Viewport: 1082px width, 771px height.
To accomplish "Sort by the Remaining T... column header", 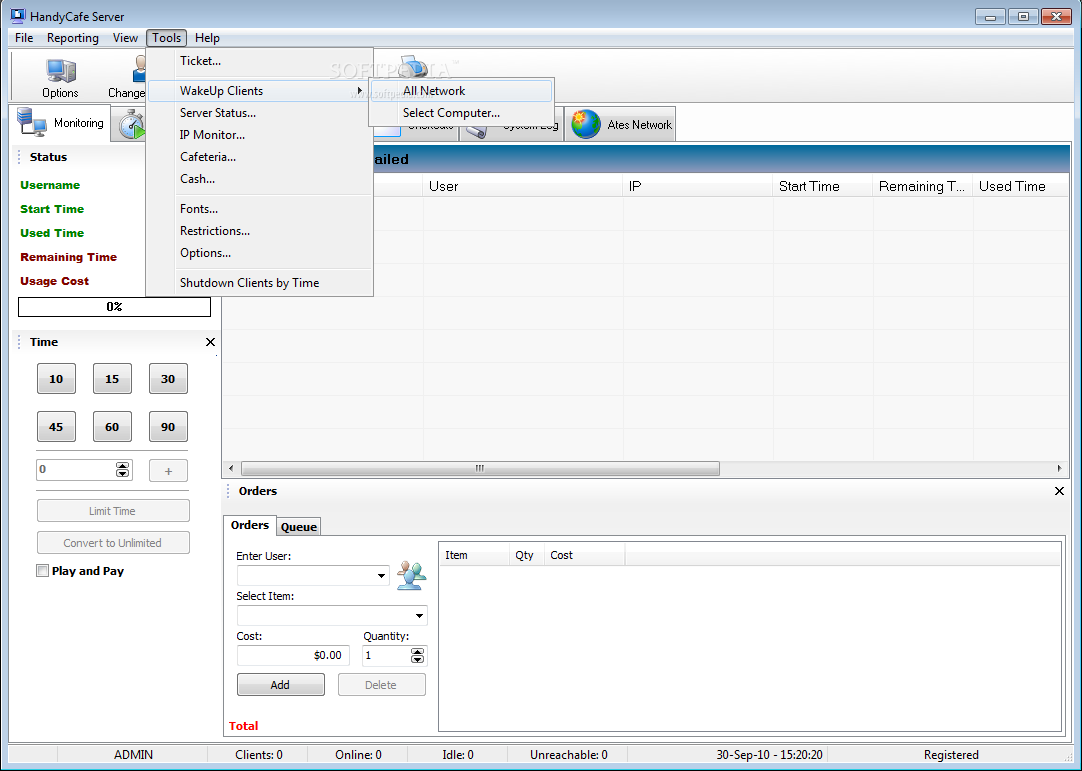I will click(923, 186).
